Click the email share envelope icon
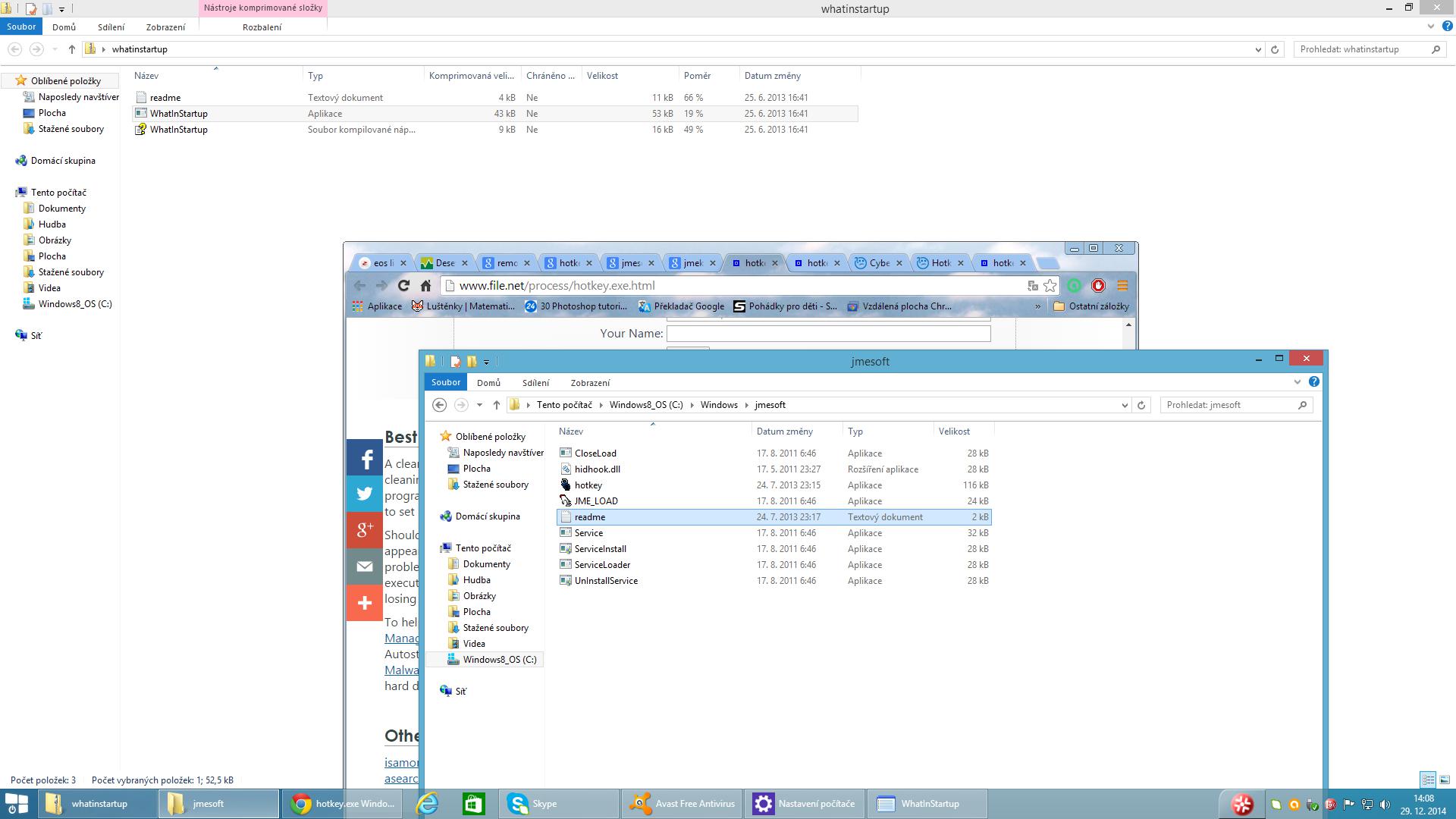The height and width of the screenshot is (819, 1456). click(x=365, y=566)
